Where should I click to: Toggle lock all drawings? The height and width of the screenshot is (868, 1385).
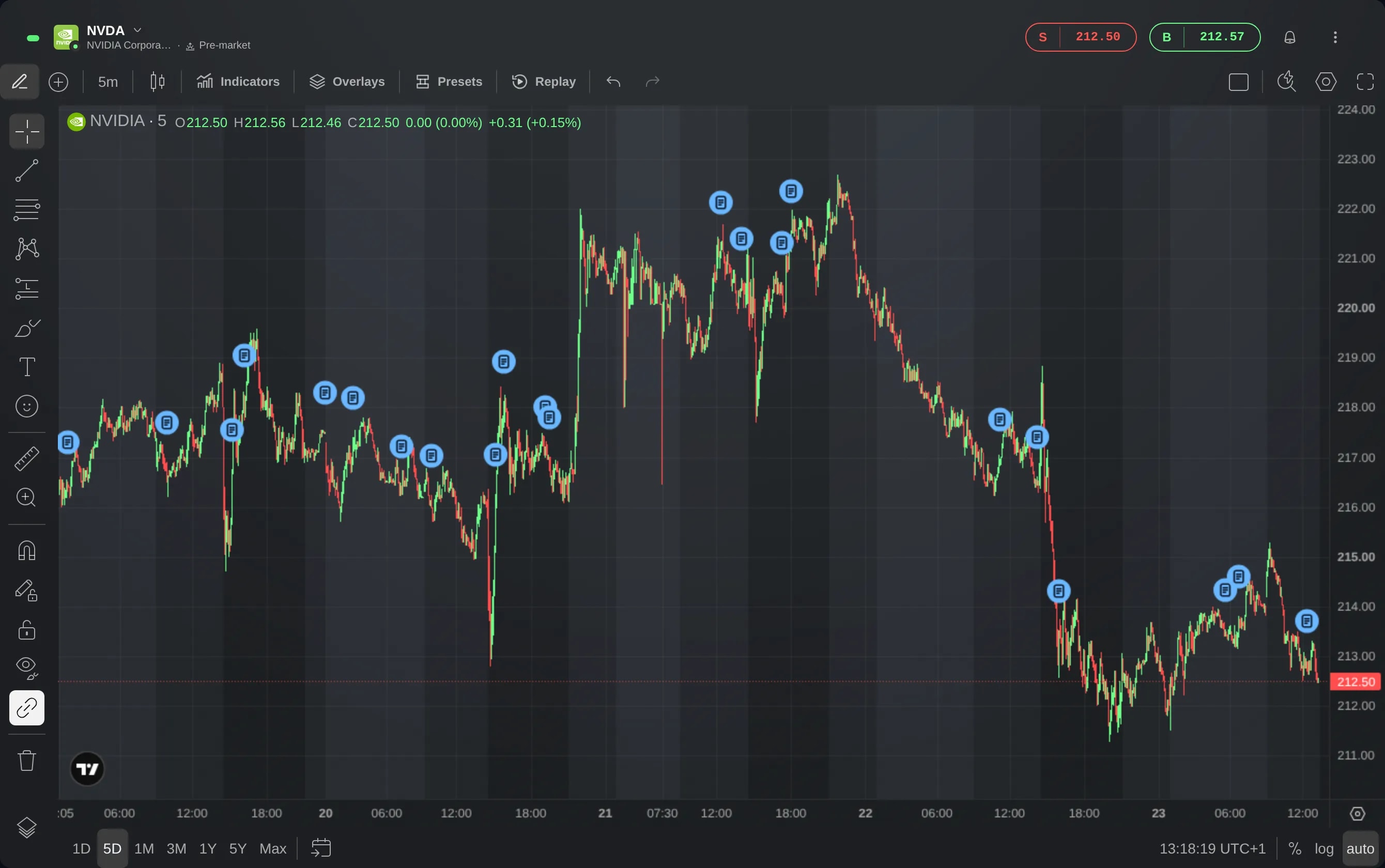[x=26, y=630]
